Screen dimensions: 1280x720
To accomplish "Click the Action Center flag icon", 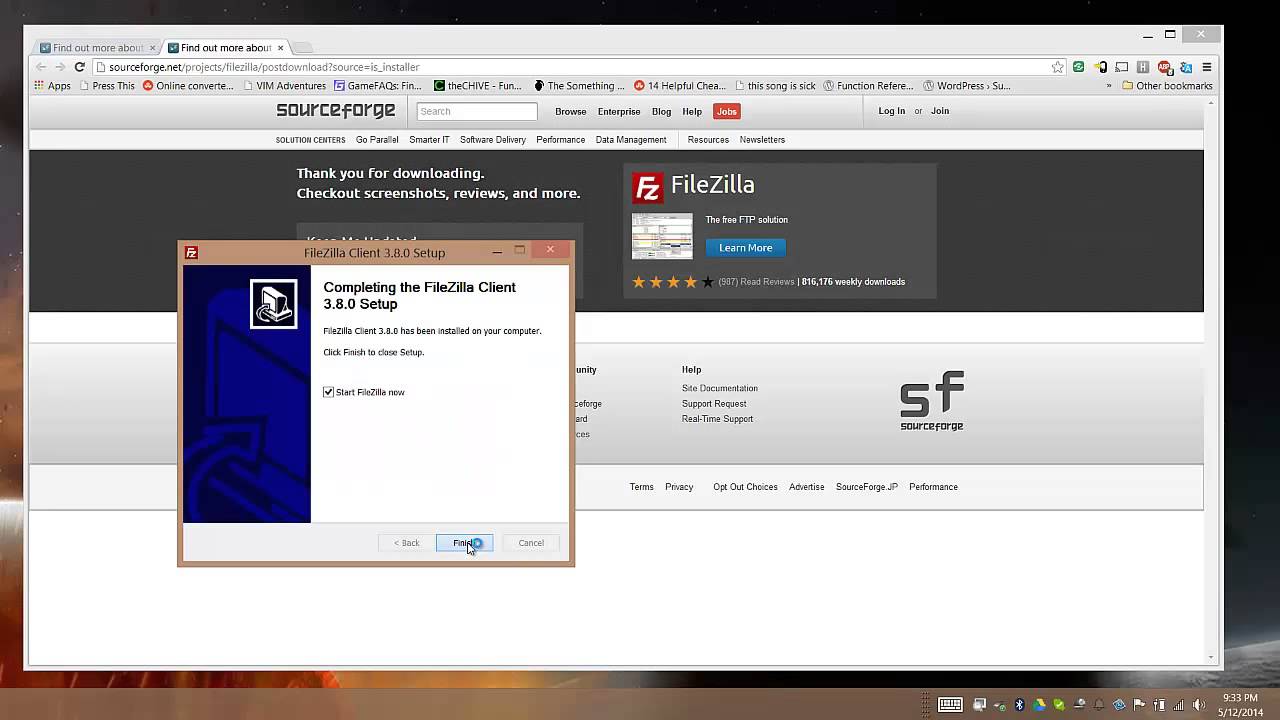I will point(1139,704).
